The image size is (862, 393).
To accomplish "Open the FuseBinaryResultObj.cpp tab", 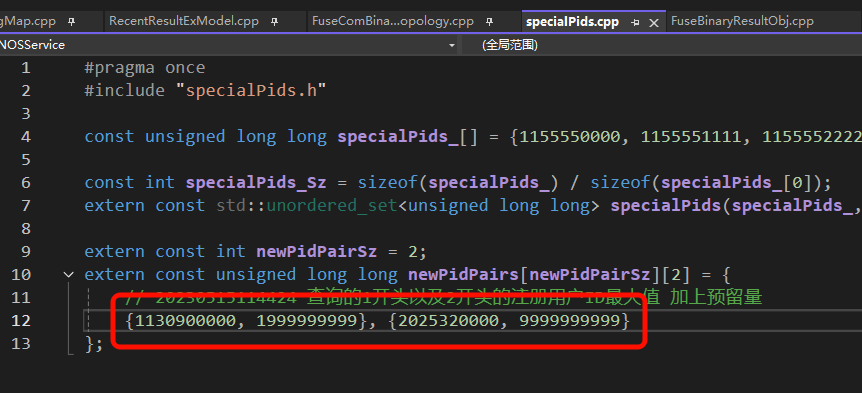I will click(742, 21).
